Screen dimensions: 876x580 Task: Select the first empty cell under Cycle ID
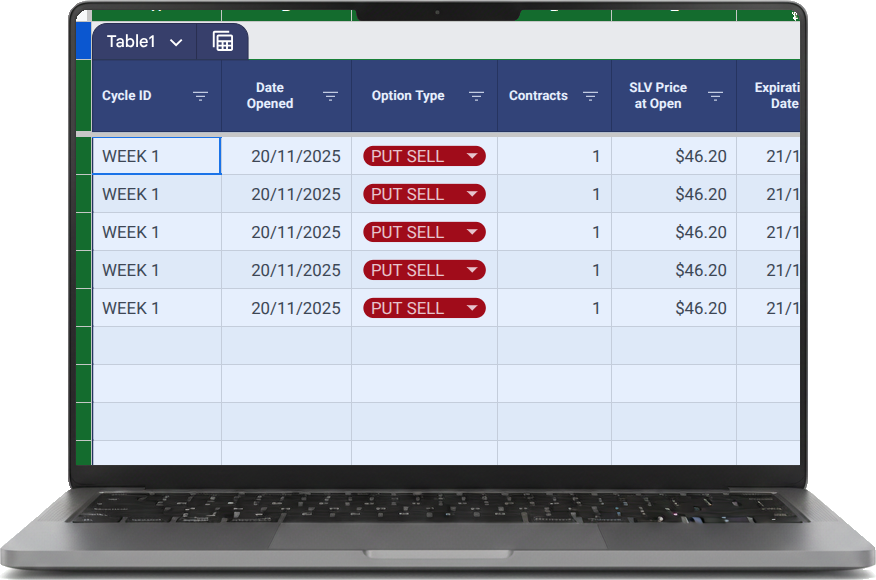point(156,346)
